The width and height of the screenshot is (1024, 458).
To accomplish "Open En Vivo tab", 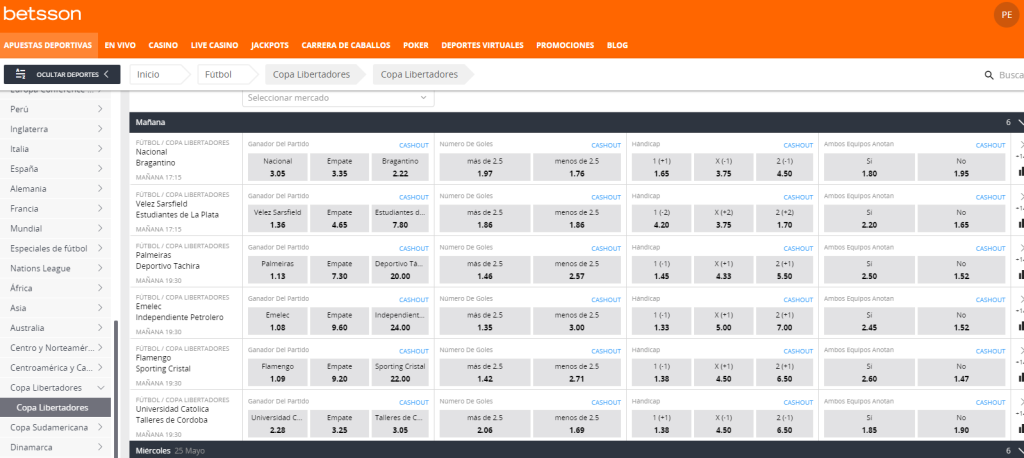I will click(x=120, y=46).
